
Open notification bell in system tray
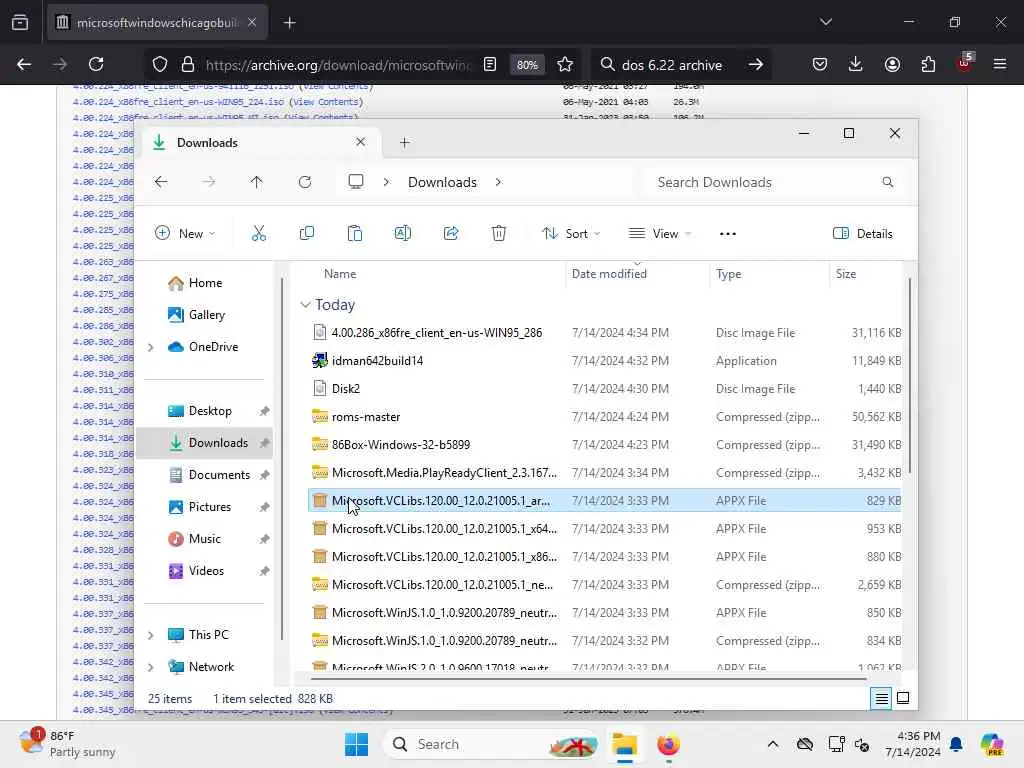[x=956, y=744]
